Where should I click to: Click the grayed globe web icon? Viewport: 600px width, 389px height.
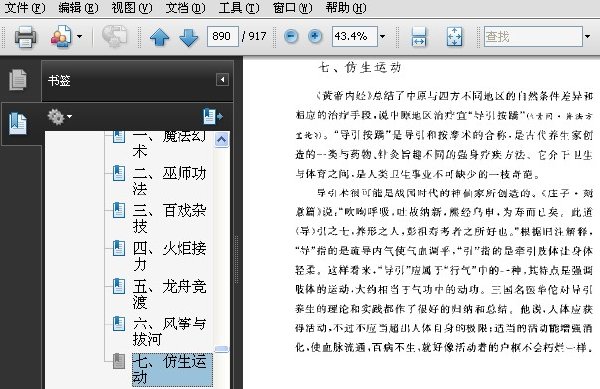click(114, 36)
